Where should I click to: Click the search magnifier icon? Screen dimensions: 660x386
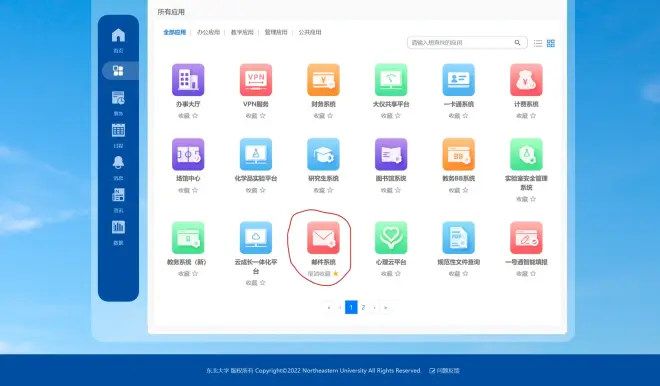click(x=517, y=43)
